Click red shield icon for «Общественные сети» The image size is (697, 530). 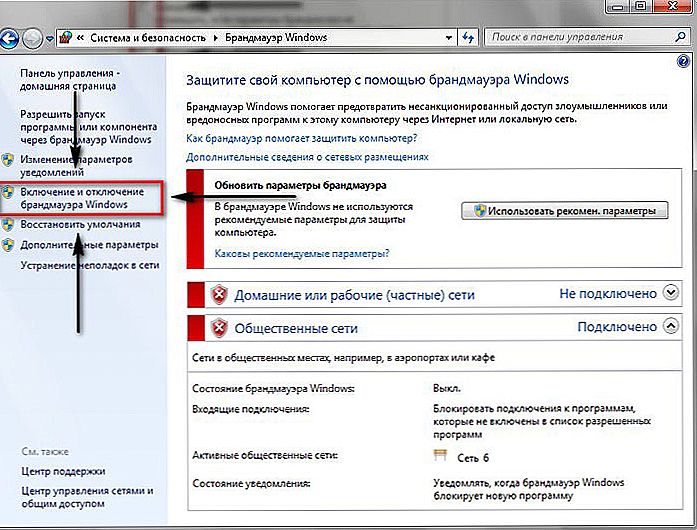tap(219, 328)
